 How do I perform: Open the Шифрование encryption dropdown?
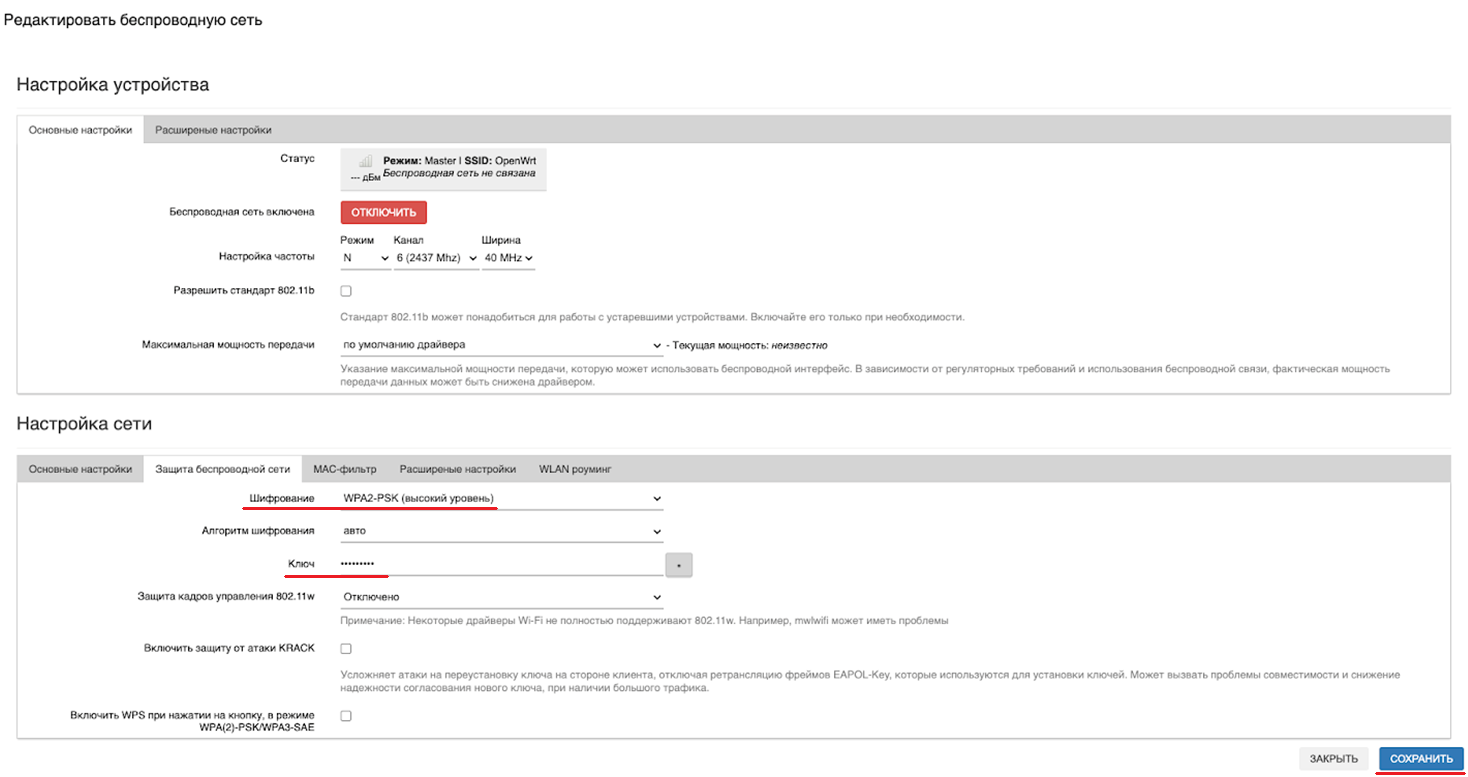point(501,498)
